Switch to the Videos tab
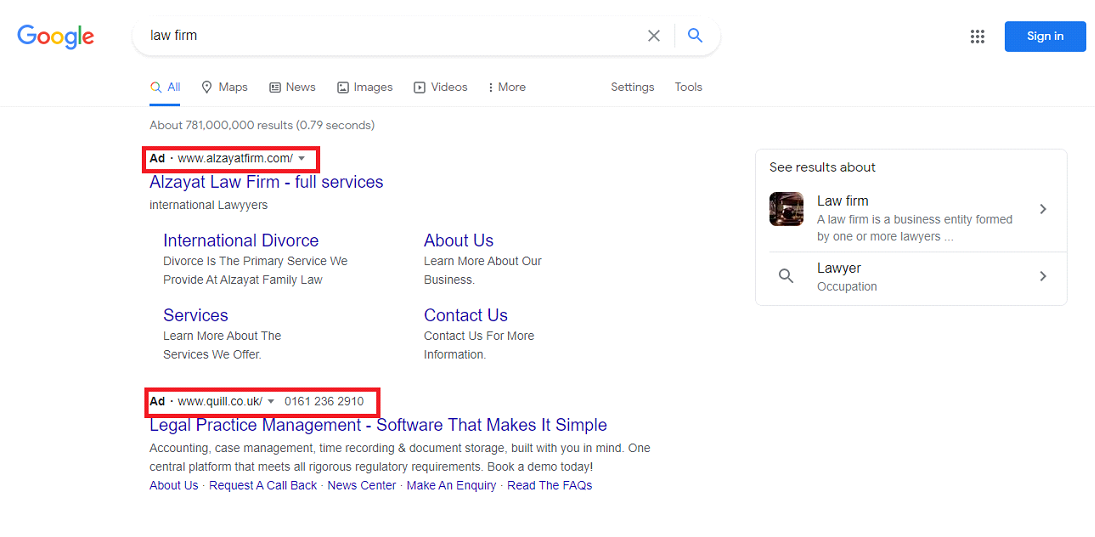 (x=441, y=87)
